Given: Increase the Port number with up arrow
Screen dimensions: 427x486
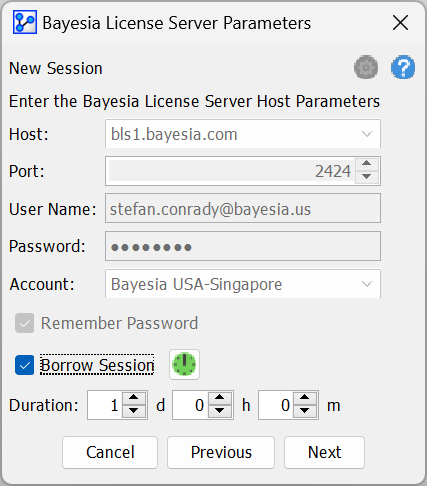Looking at the screenshot, I should 367,164.
